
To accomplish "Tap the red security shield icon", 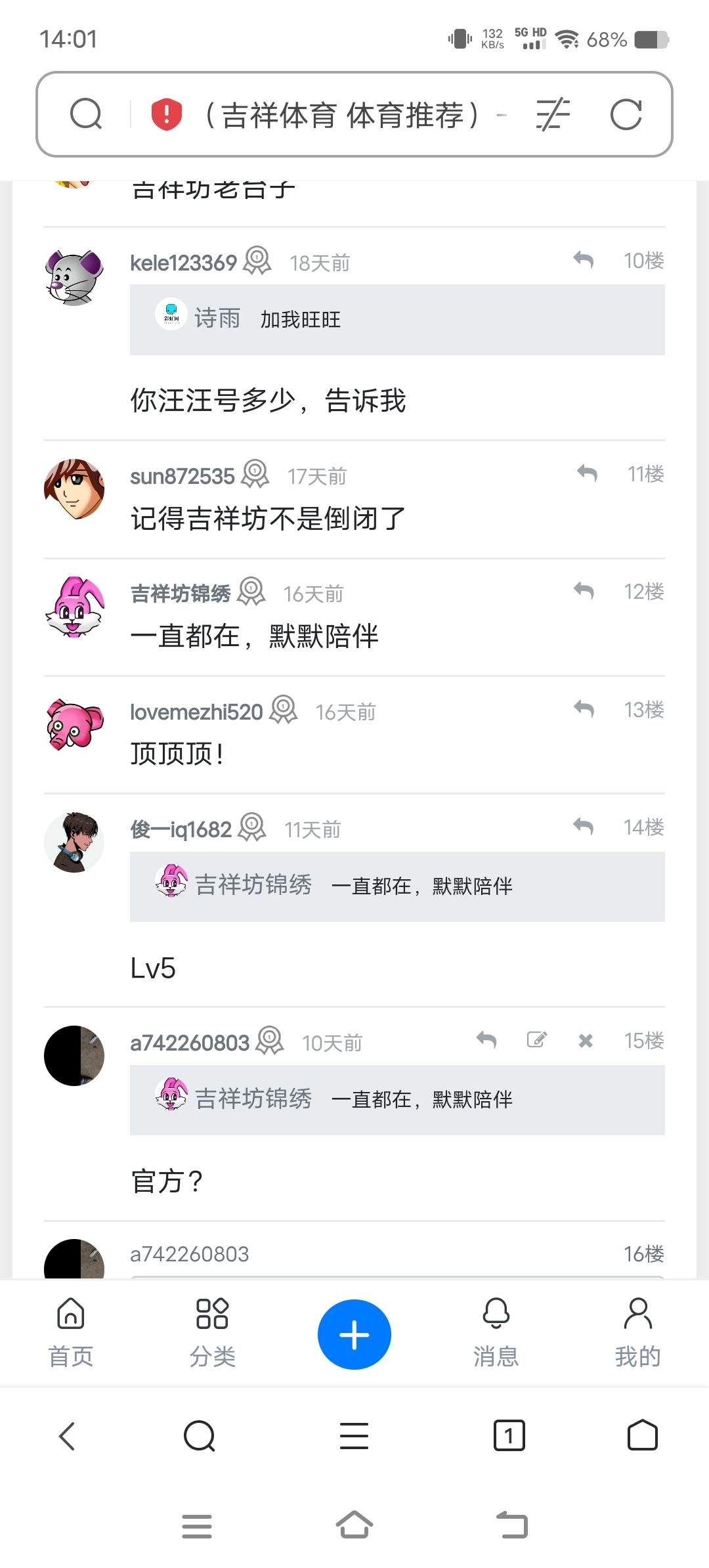I will point(167,114).
